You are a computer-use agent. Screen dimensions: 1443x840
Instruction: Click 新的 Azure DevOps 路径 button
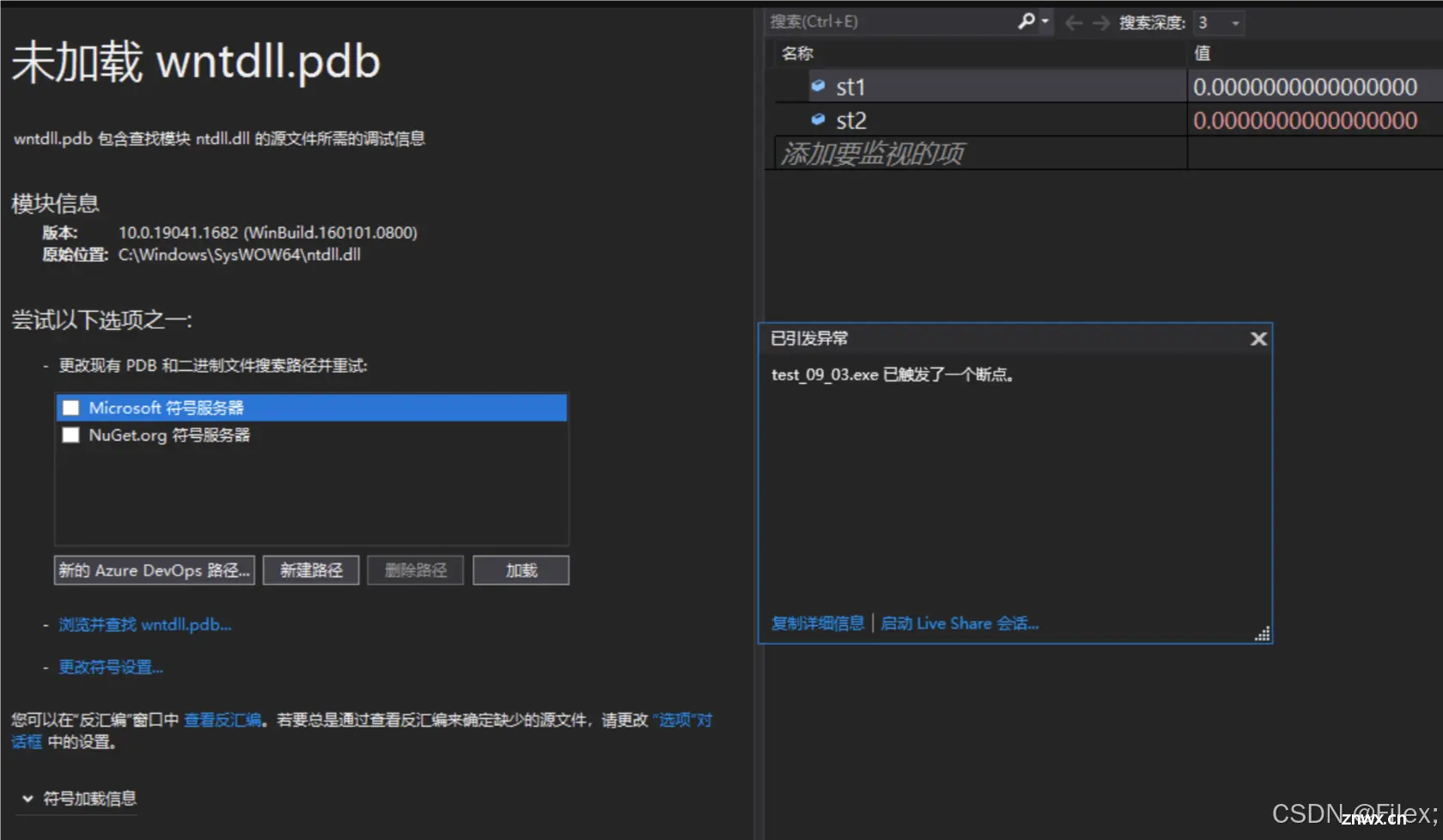[x=155, y=570]
